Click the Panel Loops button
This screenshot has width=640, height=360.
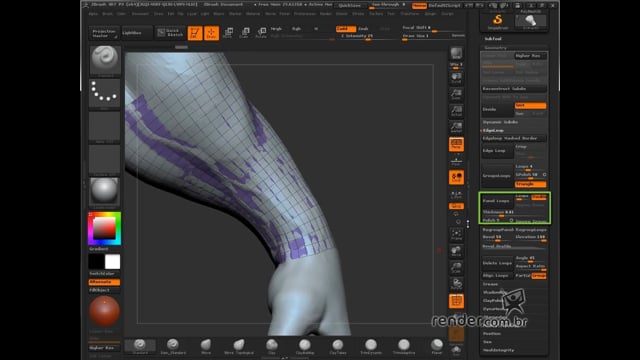pos(497,201)
